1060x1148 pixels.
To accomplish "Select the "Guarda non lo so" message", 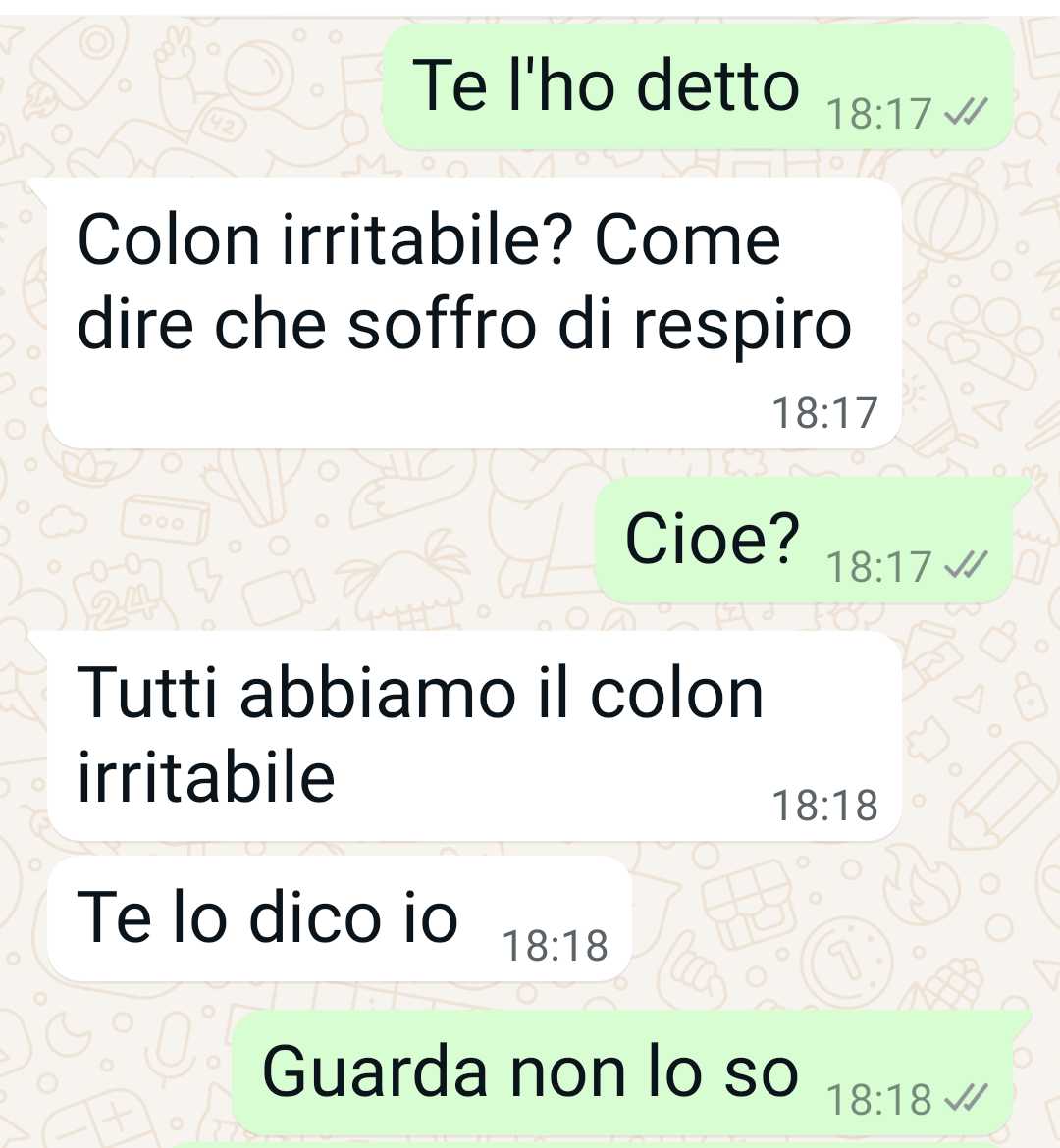I will (x=622, y=1073).
